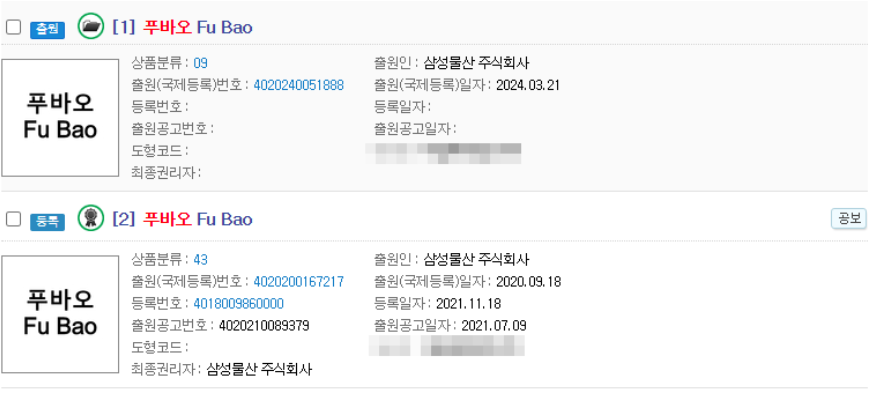Viewport: 886px width, 394px height.
Task: Click the blue 출원 status badge
Action: pyautogui.click(x=47, y=29)
